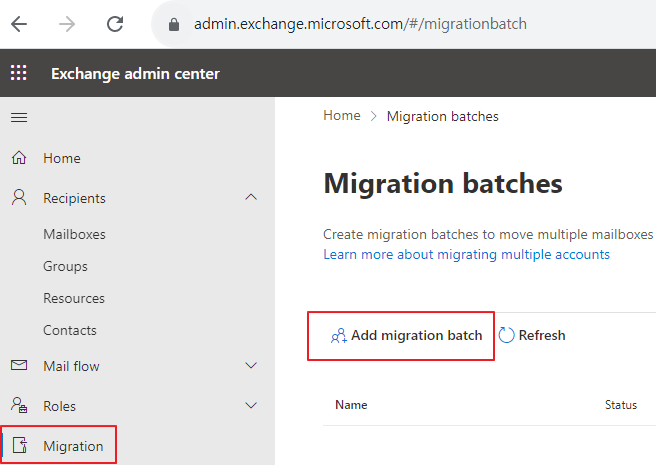Select Roles in the left navigation
This screenshot has height=465, width=656.
(59, 406)
